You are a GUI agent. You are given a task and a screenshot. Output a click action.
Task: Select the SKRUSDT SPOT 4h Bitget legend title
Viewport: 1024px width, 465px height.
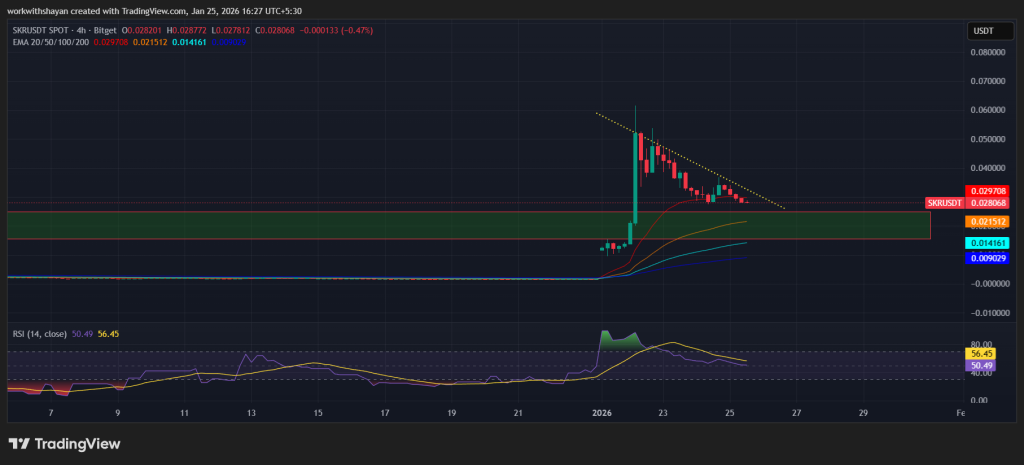pos(65,30)
